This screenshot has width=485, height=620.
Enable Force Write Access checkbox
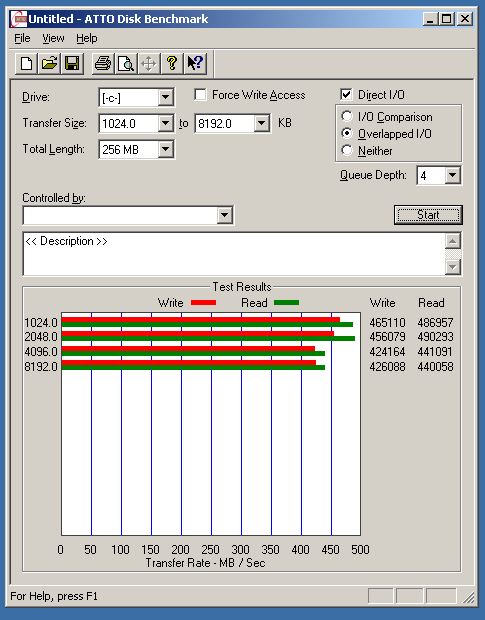click(x=200, y=95)
